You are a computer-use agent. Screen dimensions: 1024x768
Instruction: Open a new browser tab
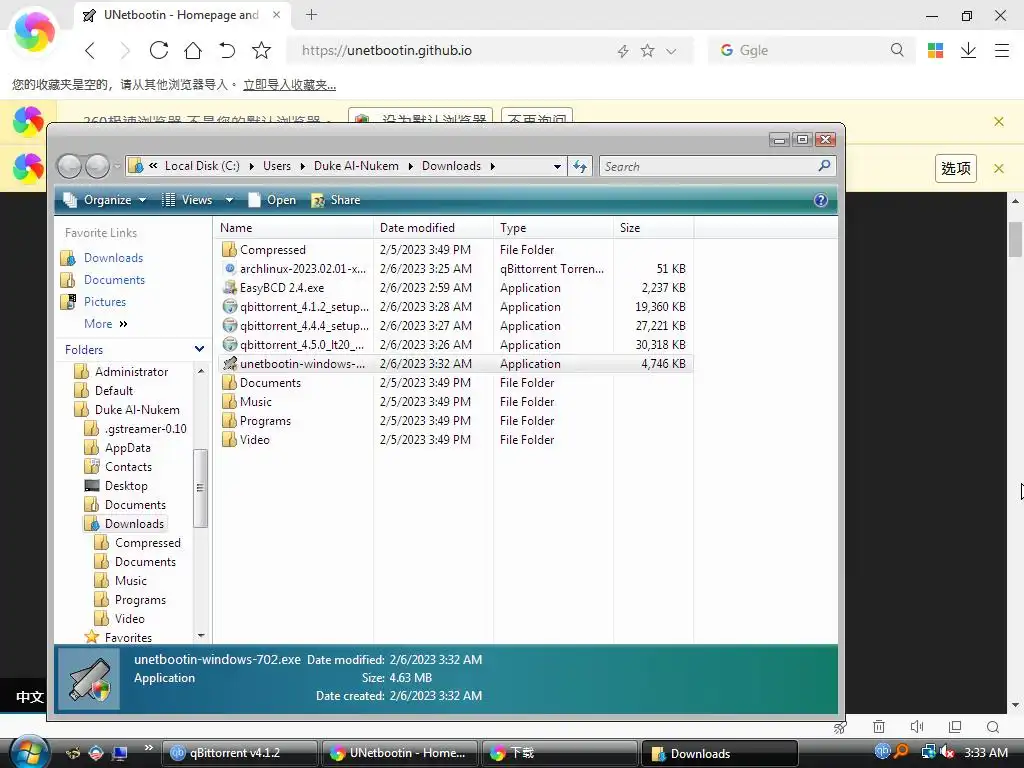pos(312,14)
